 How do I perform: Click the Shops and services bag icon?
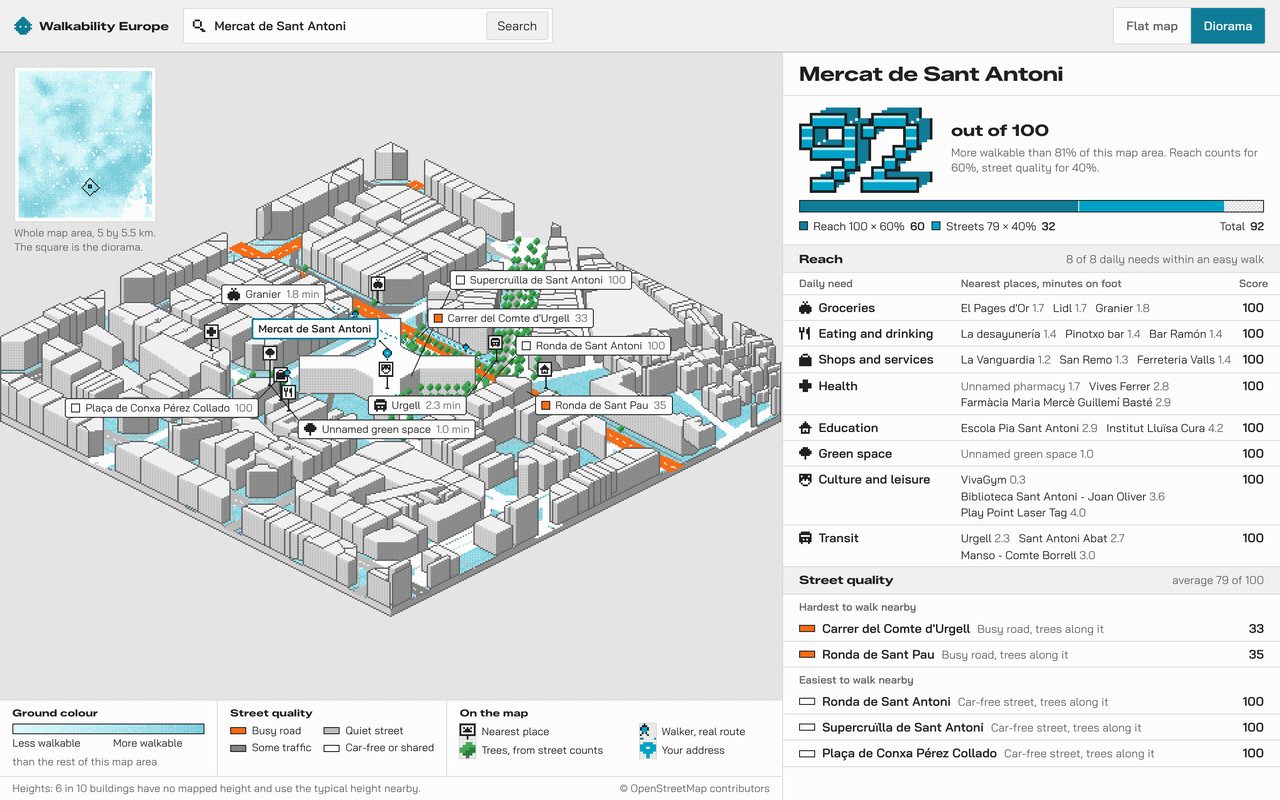(805, 360)
